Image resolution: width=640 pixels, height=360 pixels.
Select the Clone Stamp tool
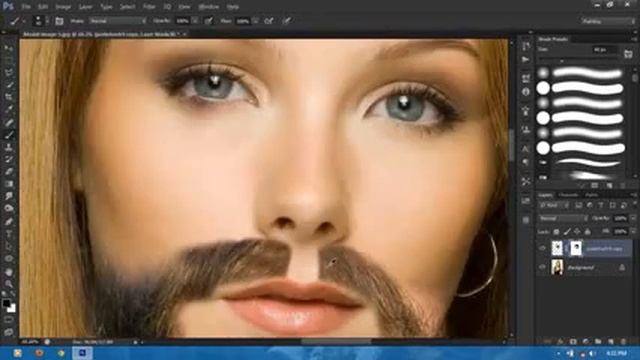[x=9, y=147]
